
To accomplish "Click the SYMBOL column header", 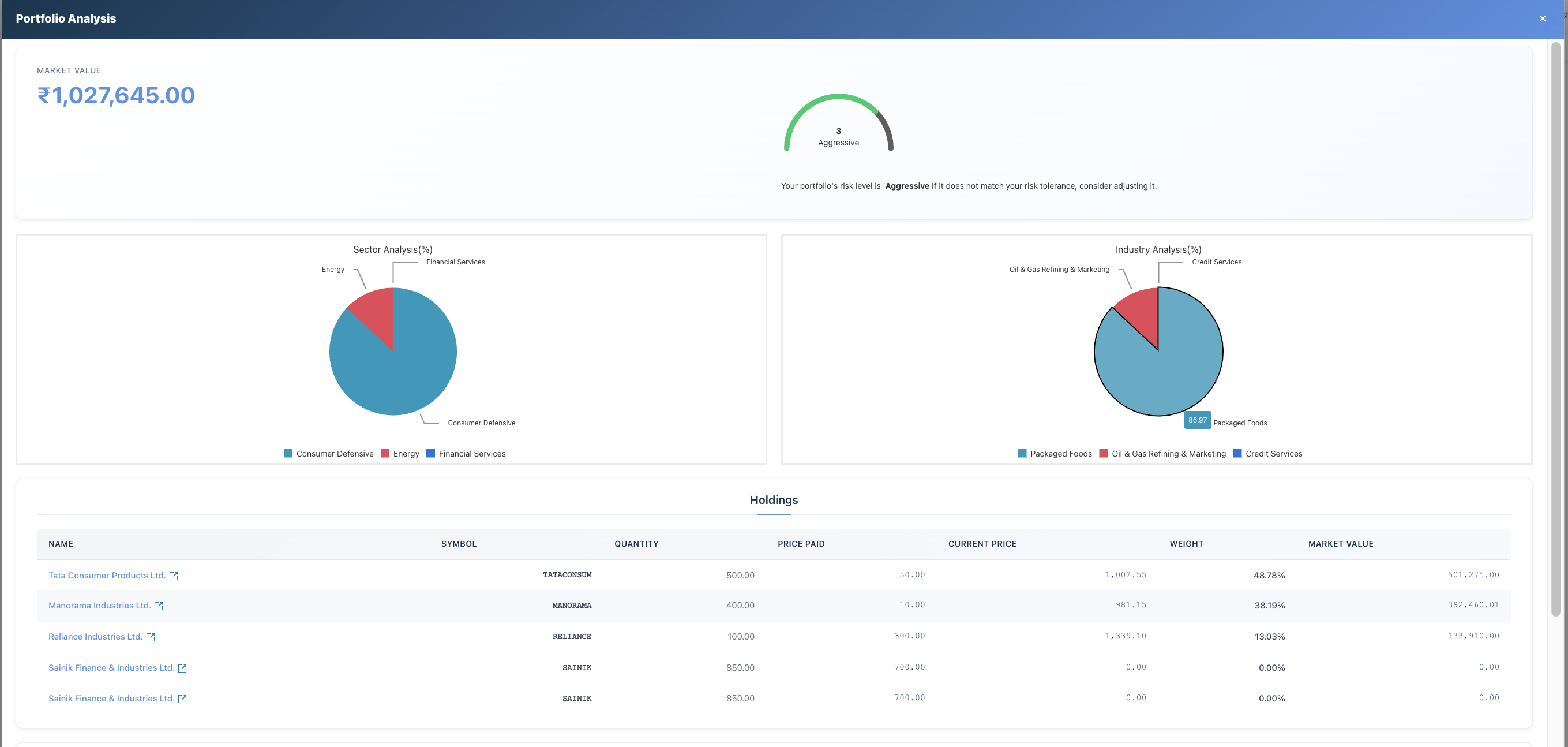I will (x=459, y=543).
